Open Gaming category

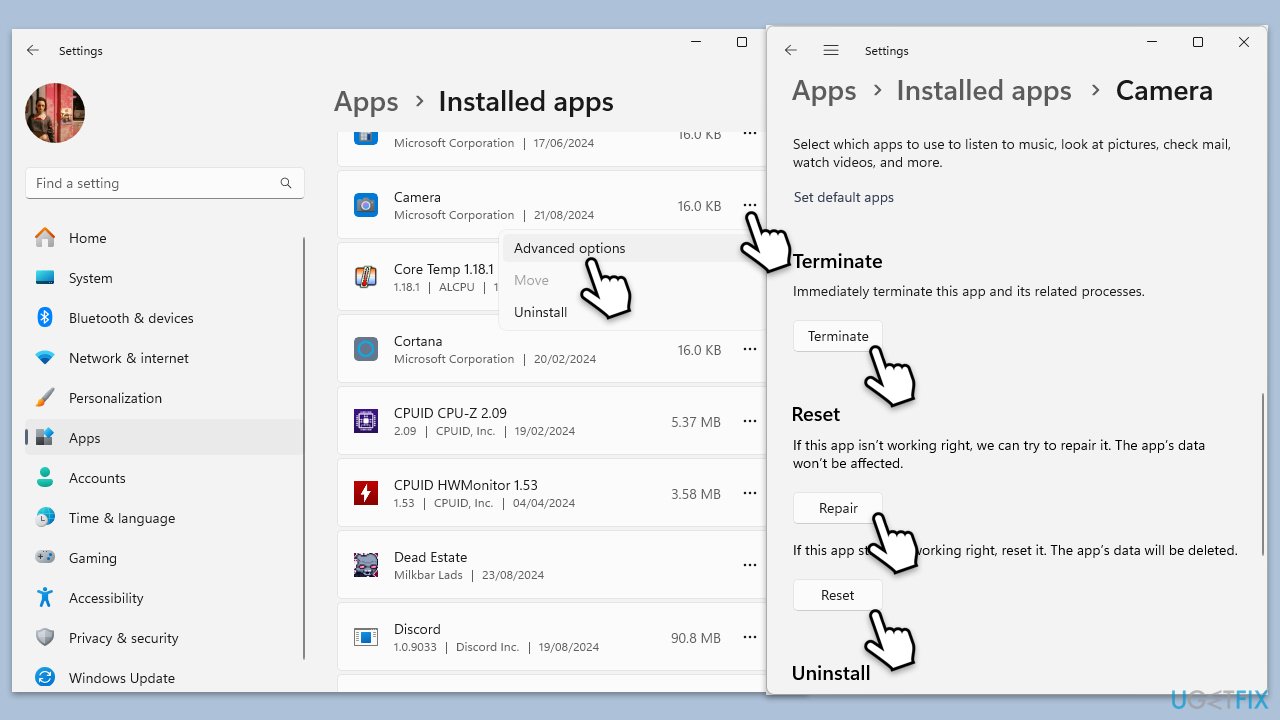click(x=165, y=558)
